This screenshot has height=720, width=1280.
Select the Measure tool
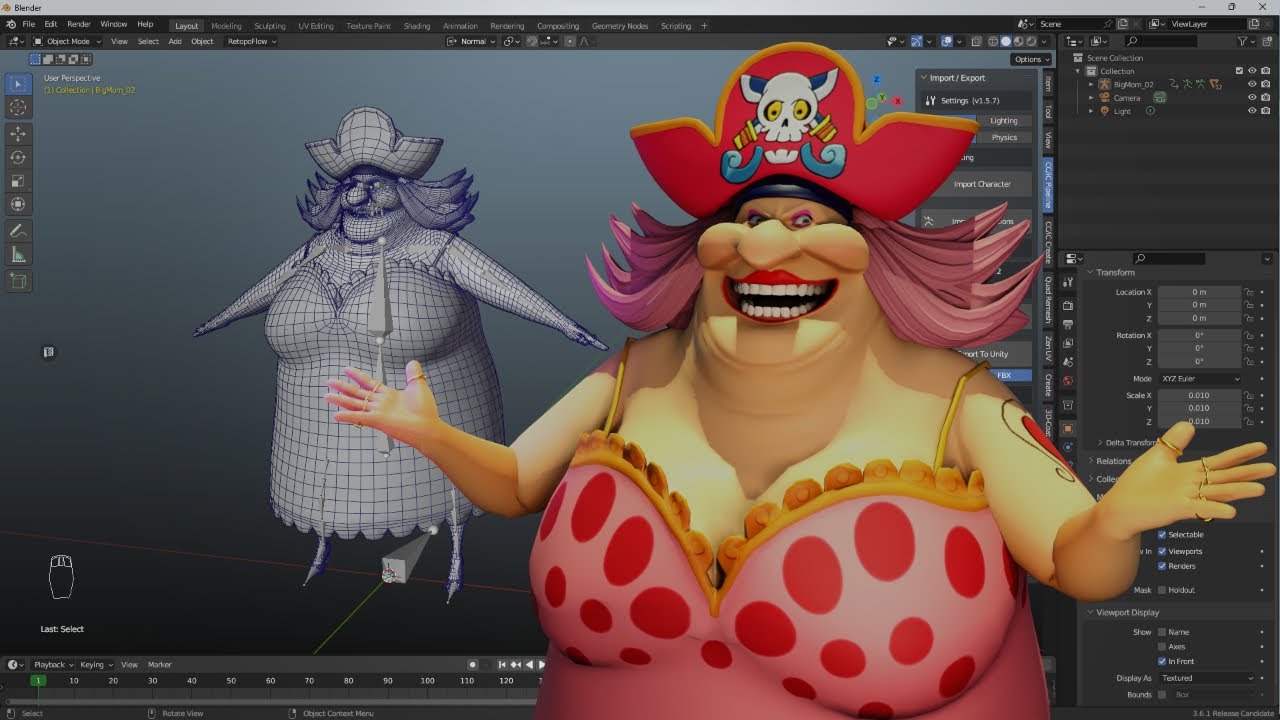18,255
